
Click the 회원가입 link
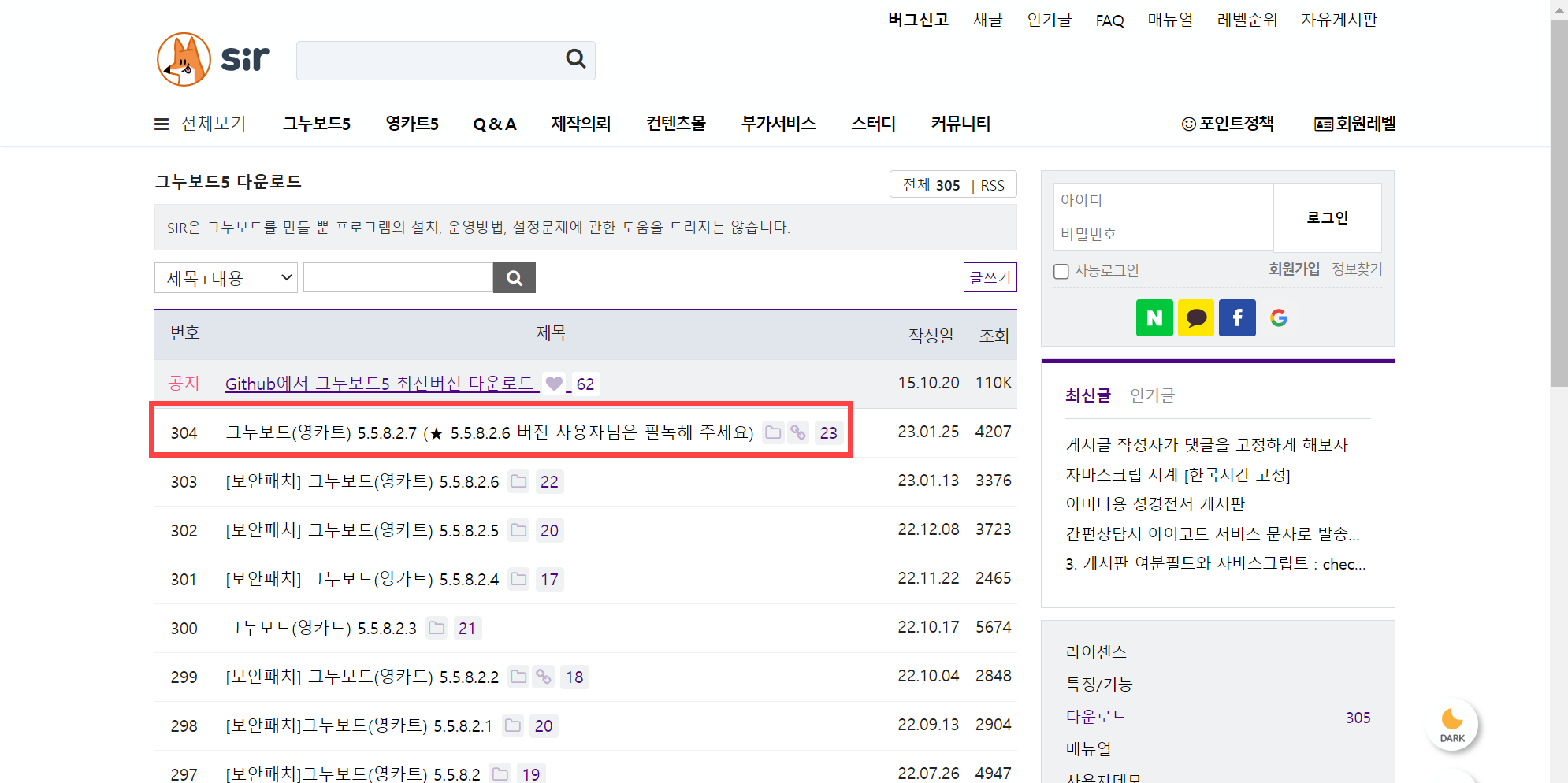1294,269
